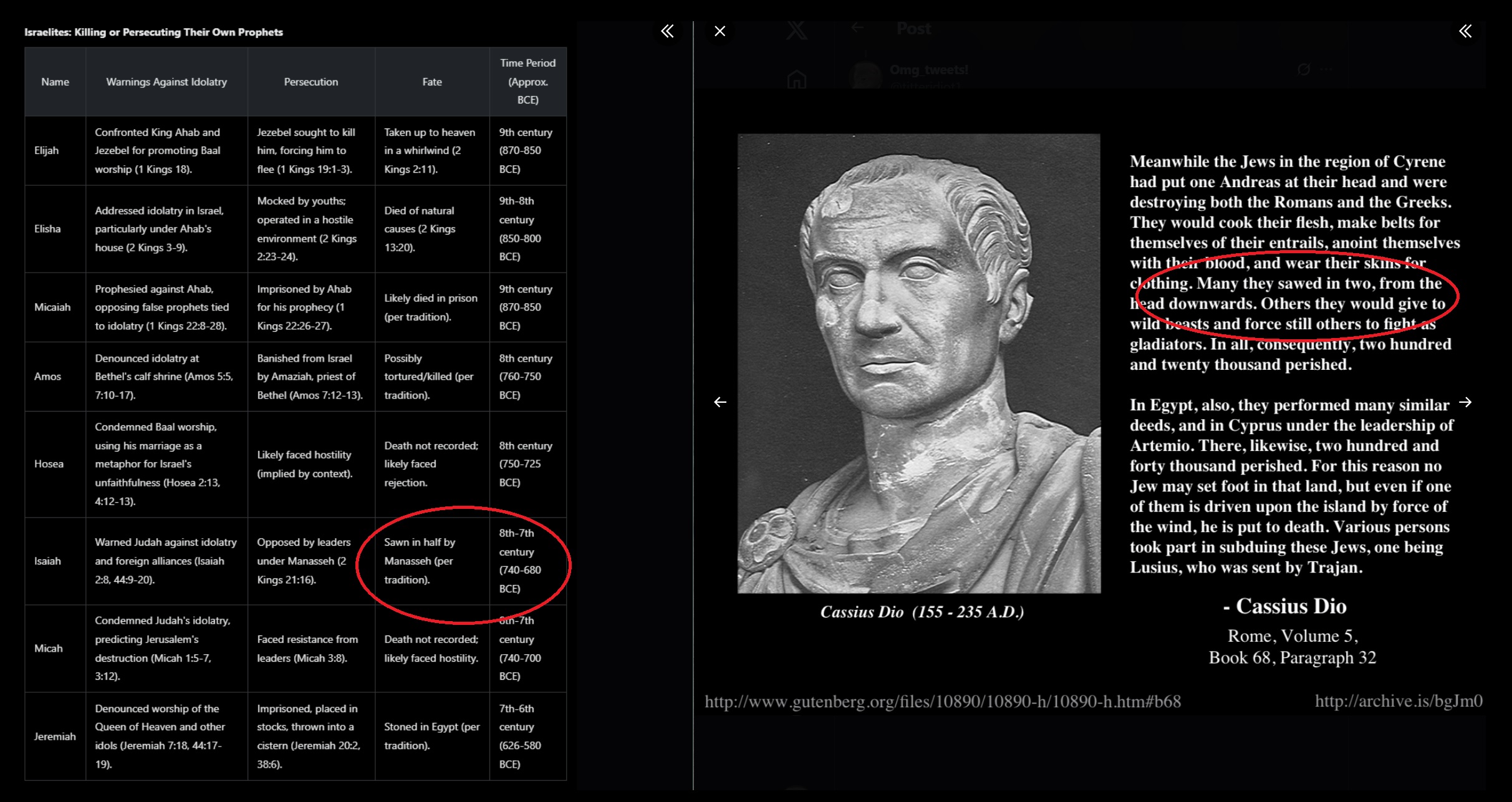Click 'Stoned in Egypt (per tradition)' cell
This screenshot has width=1512, height=802.
pos(432,737)
